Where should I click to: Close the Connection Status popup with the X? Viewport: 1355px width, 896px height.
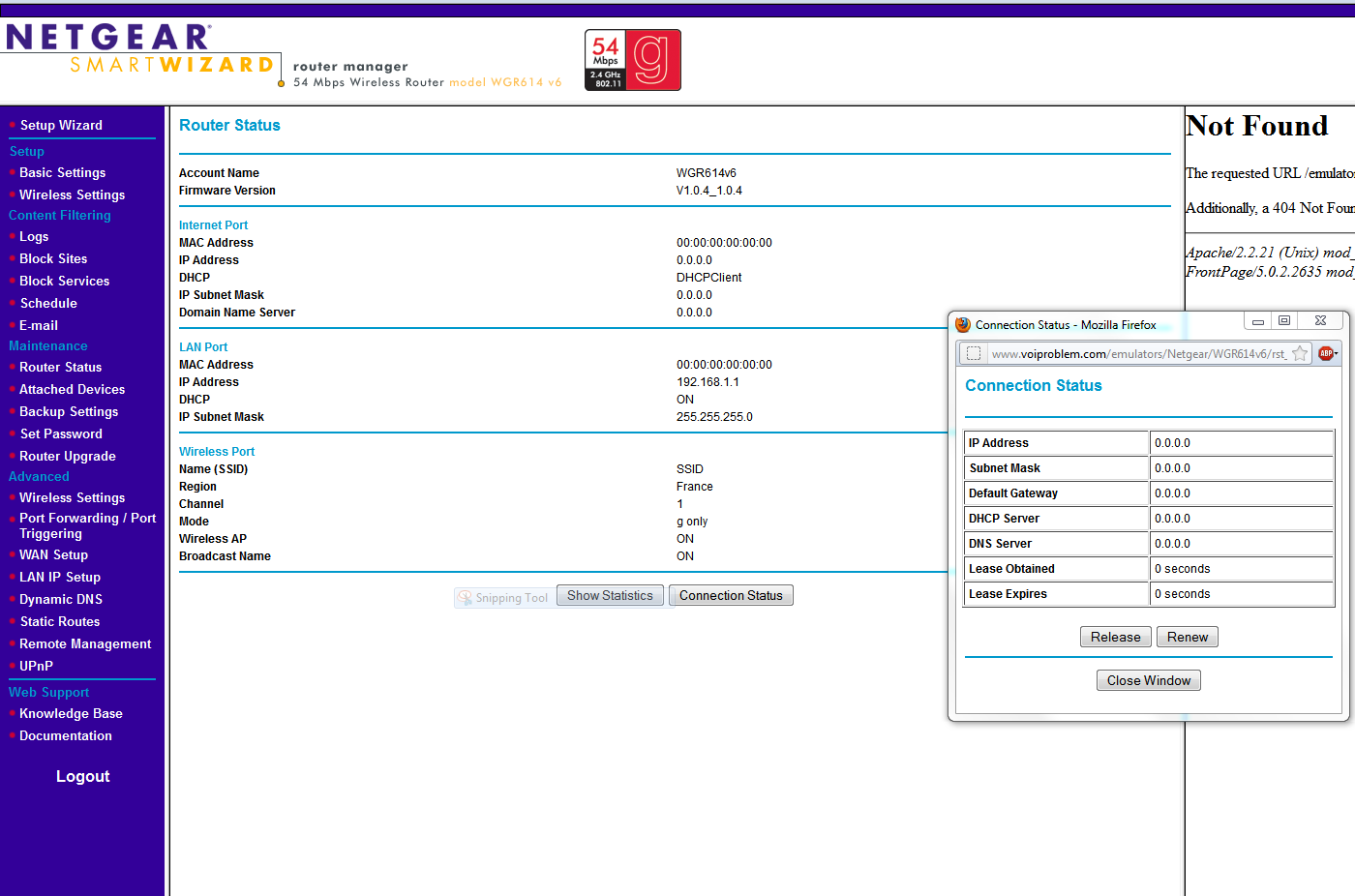point(1320,321)
